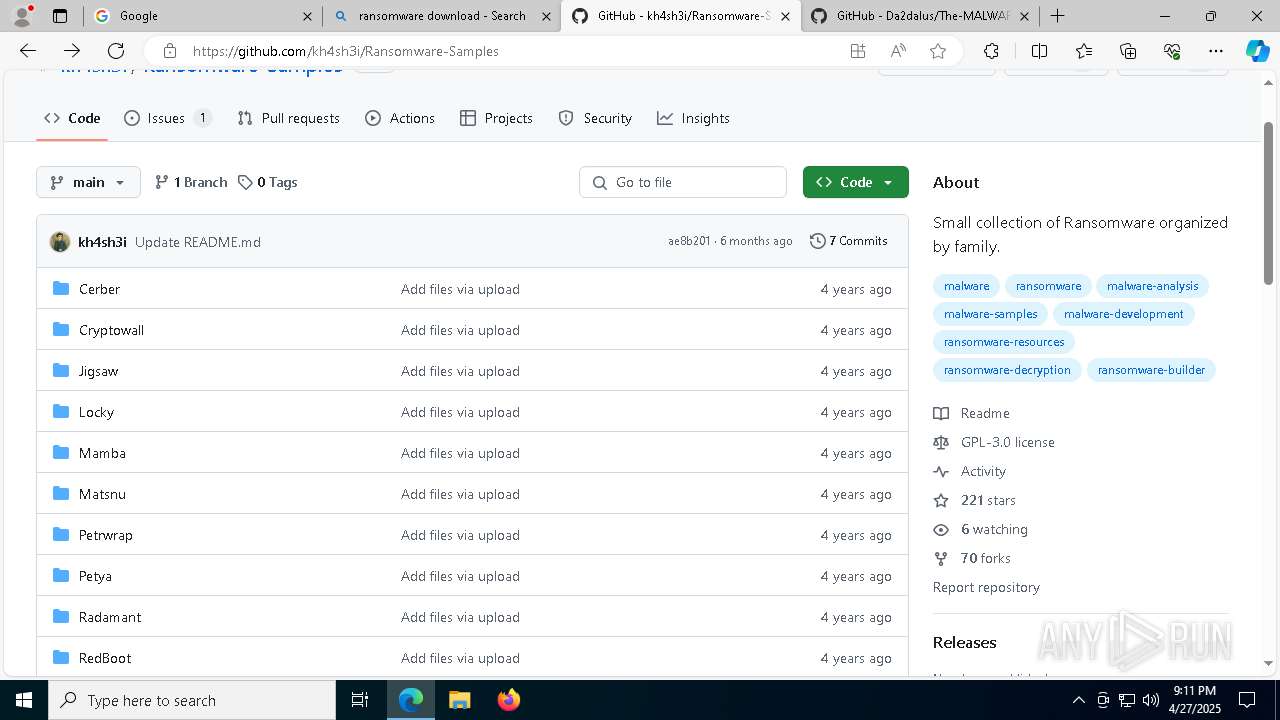Click the browser forward arrow
This screenshot has width=1280, height=720.
point(72,51)
